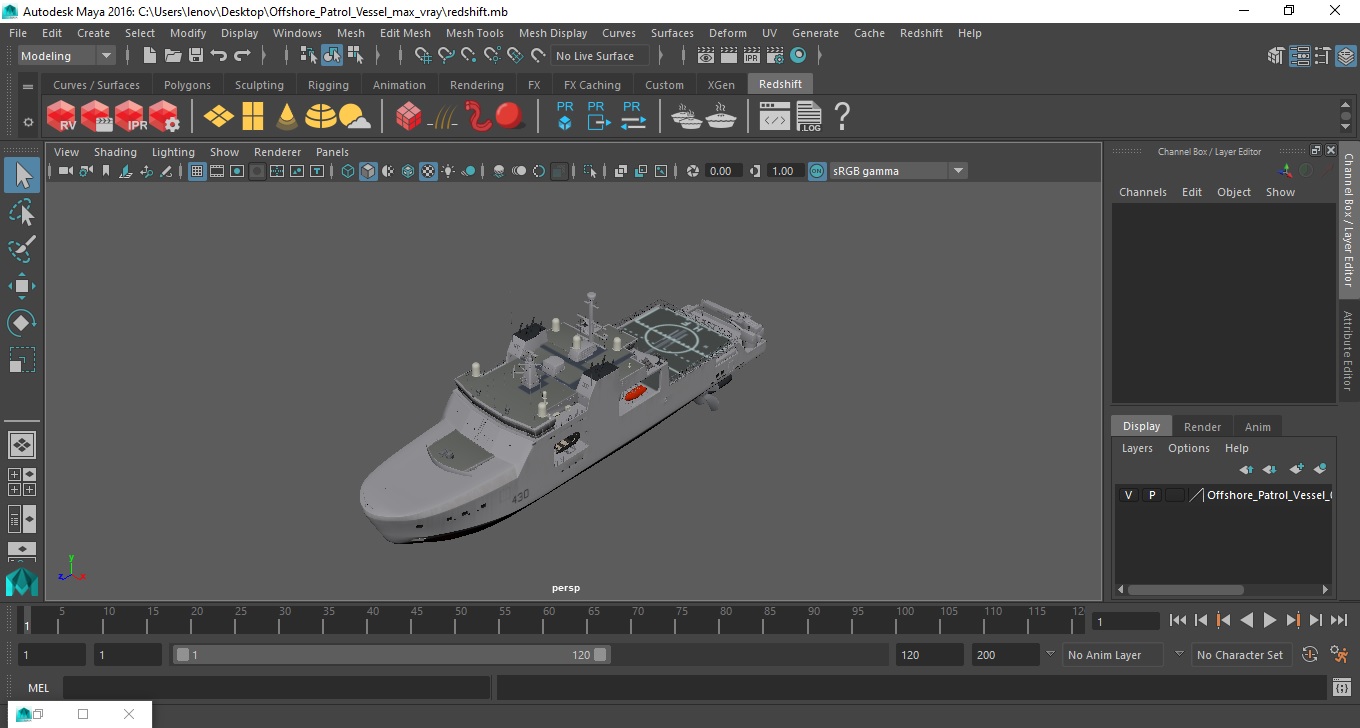Click the first PR proxy shelf icon

[565, 116]
